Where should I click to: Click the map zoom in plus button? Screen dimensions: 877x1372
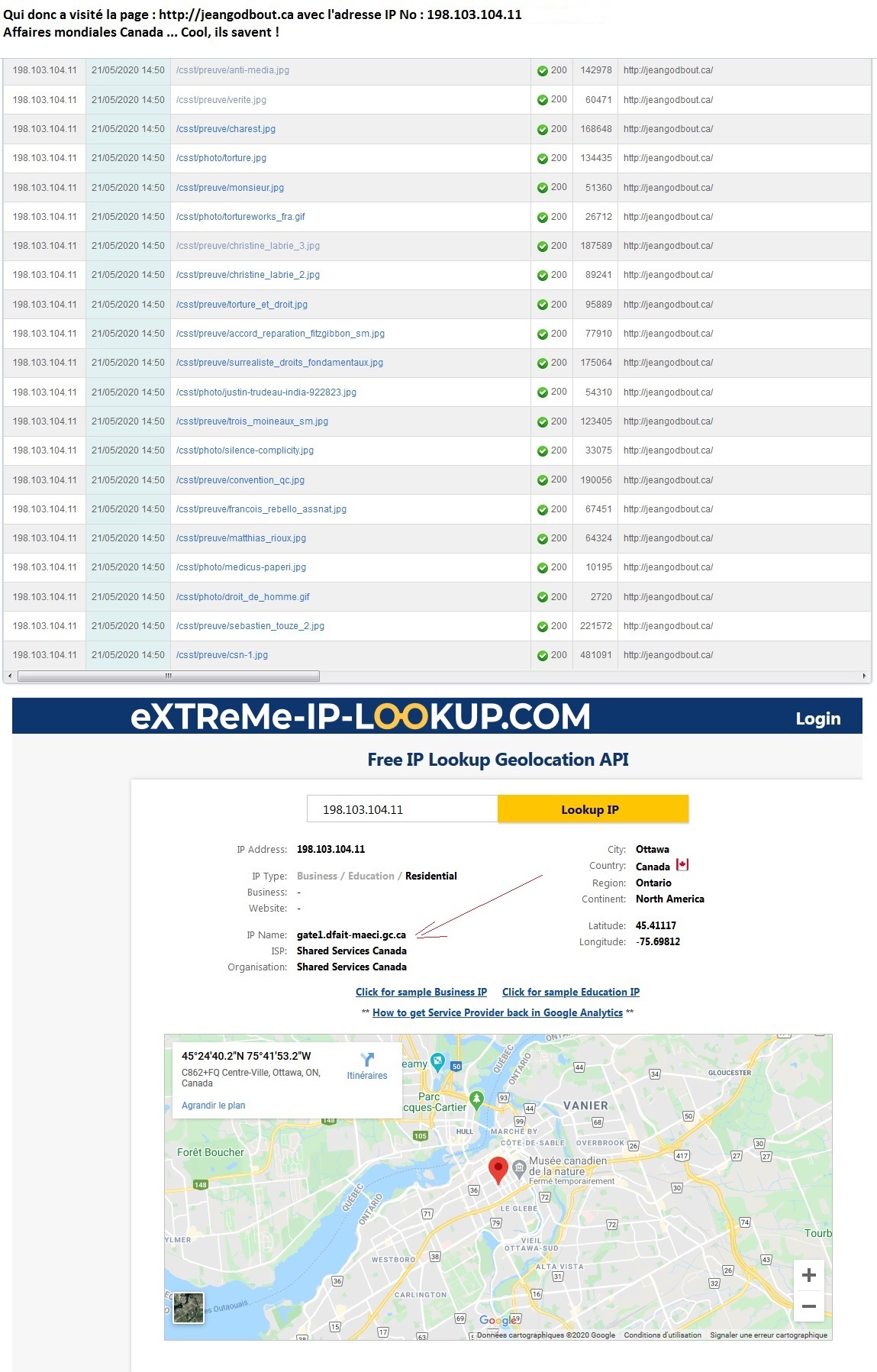pyautogui.click(x=809, y=1275)
